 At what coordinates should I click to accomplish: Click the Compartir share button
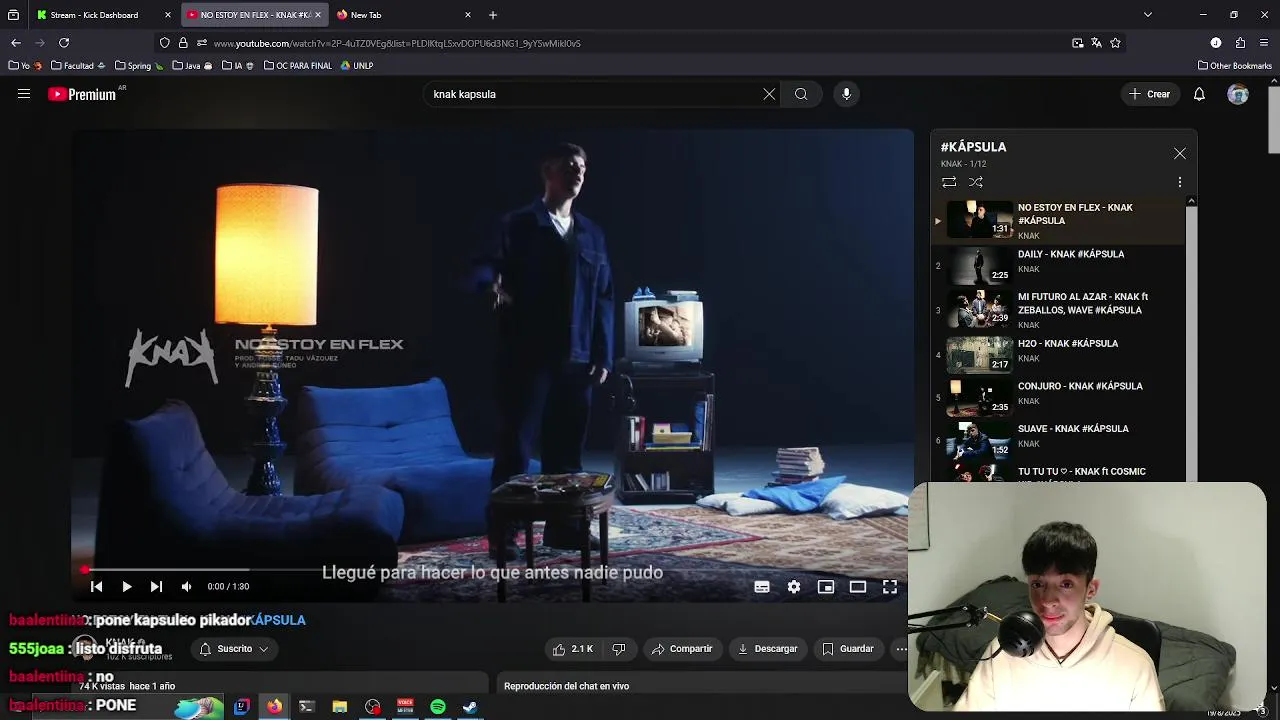click(682, 649)
